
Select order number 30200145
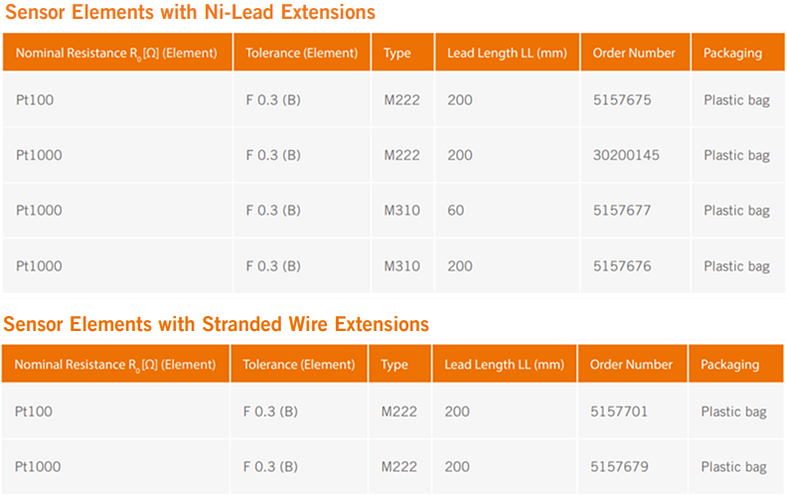[626, 155]
